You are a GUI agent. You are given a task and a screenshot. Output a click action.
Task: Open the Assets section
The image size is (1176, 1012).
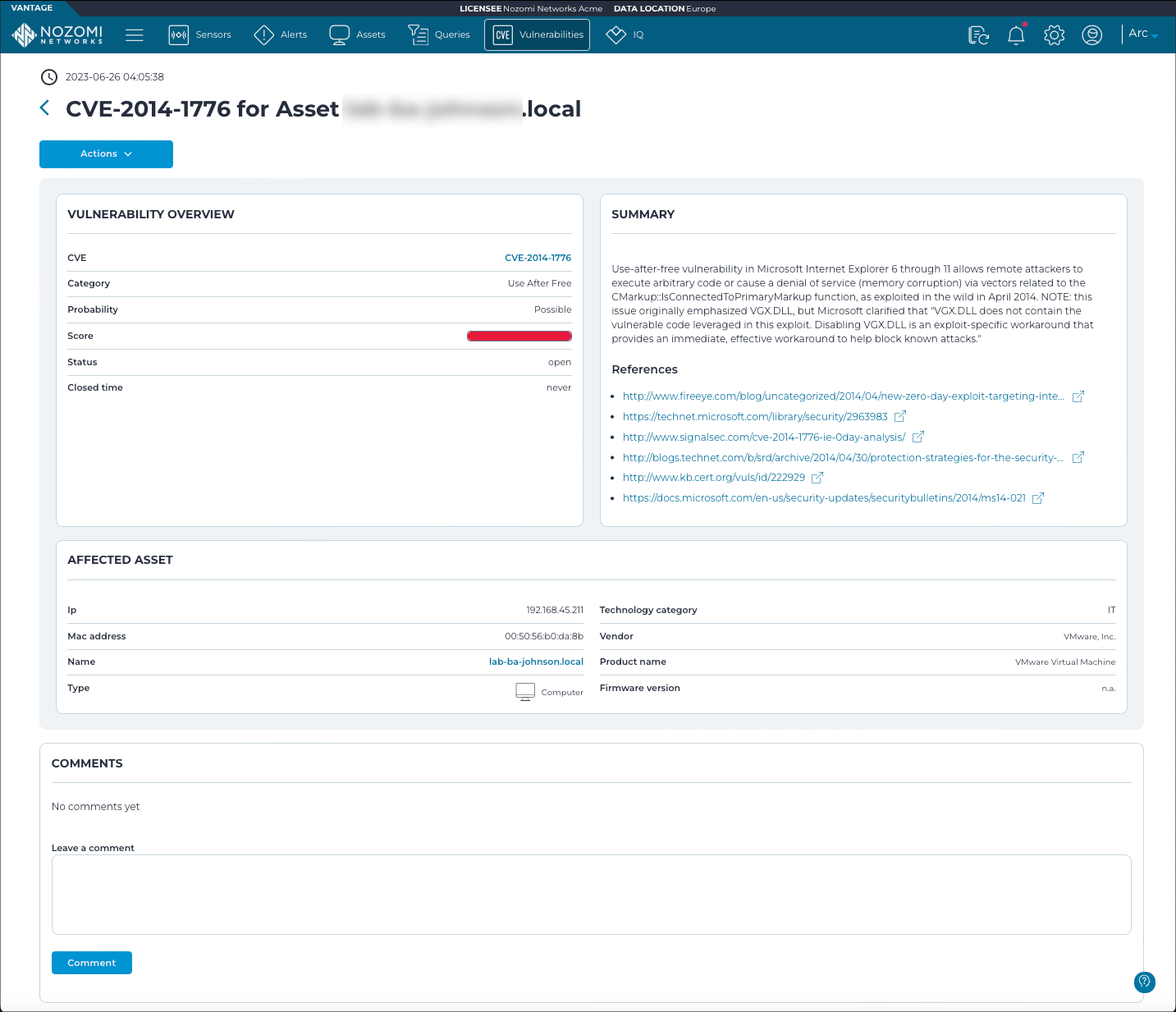(x=357, y=34)
